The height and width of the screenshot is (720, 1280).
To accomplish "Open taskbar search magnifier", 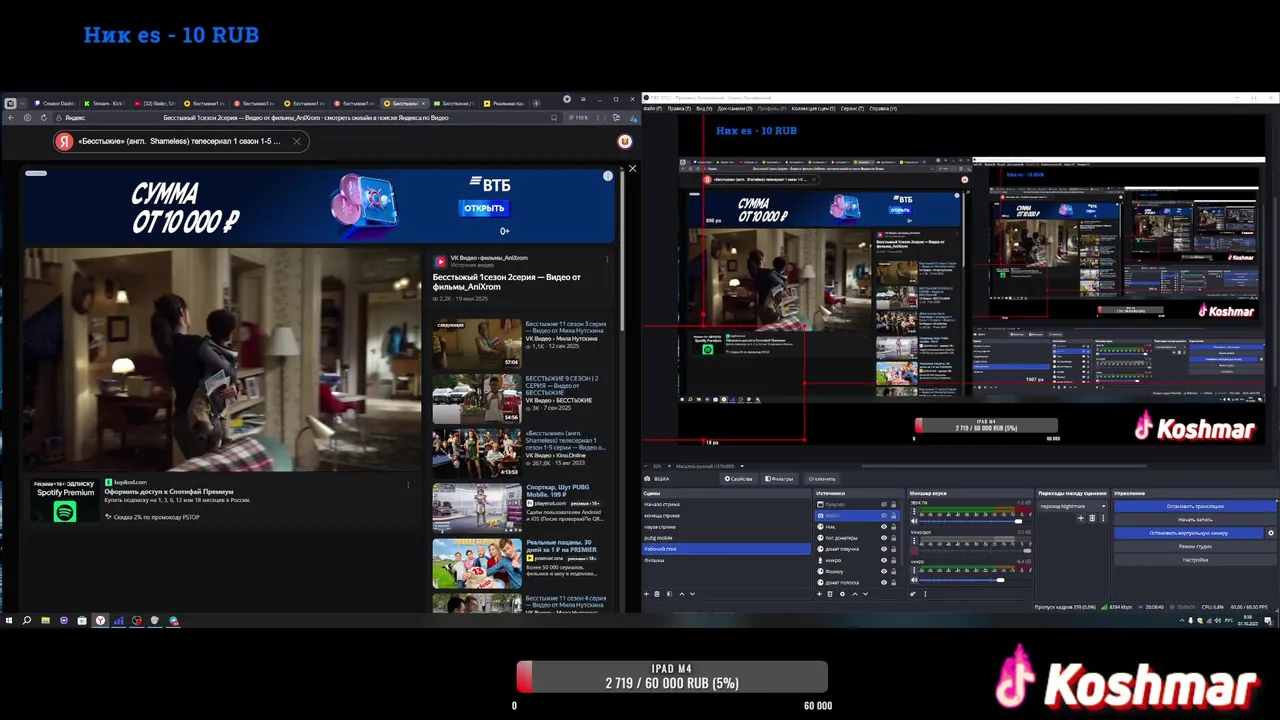I will coord(27,620).
